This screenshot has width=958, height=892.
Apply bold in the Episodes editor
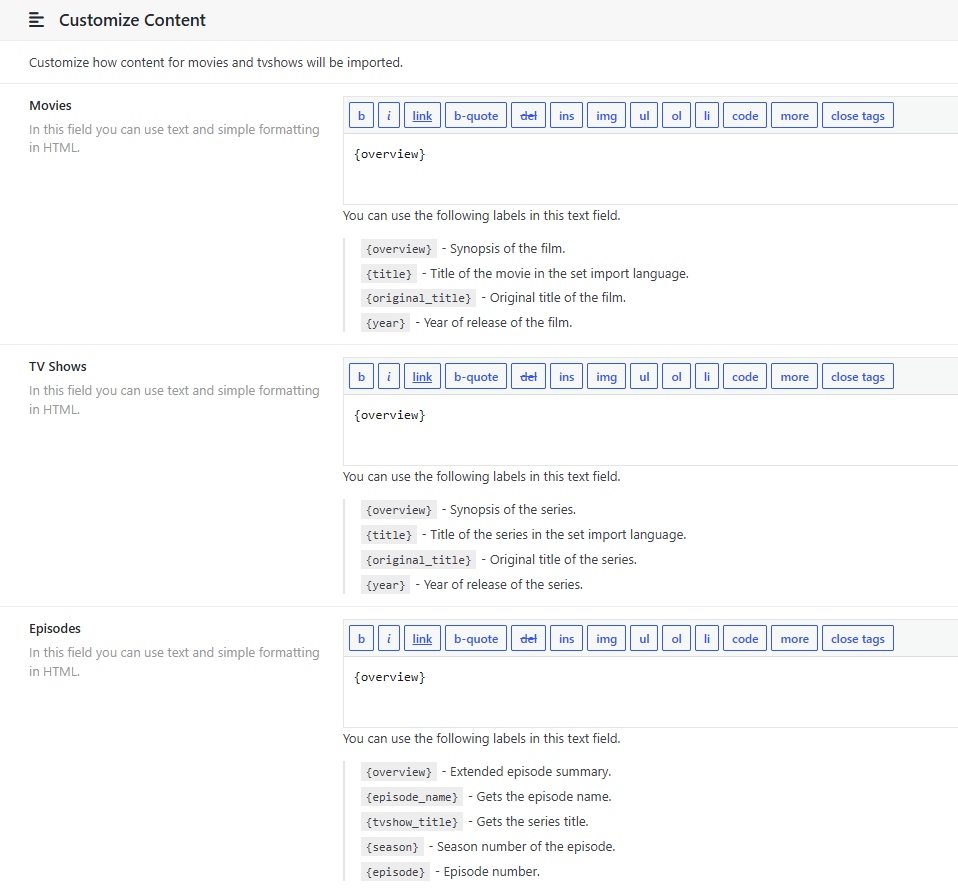[361, 638]
